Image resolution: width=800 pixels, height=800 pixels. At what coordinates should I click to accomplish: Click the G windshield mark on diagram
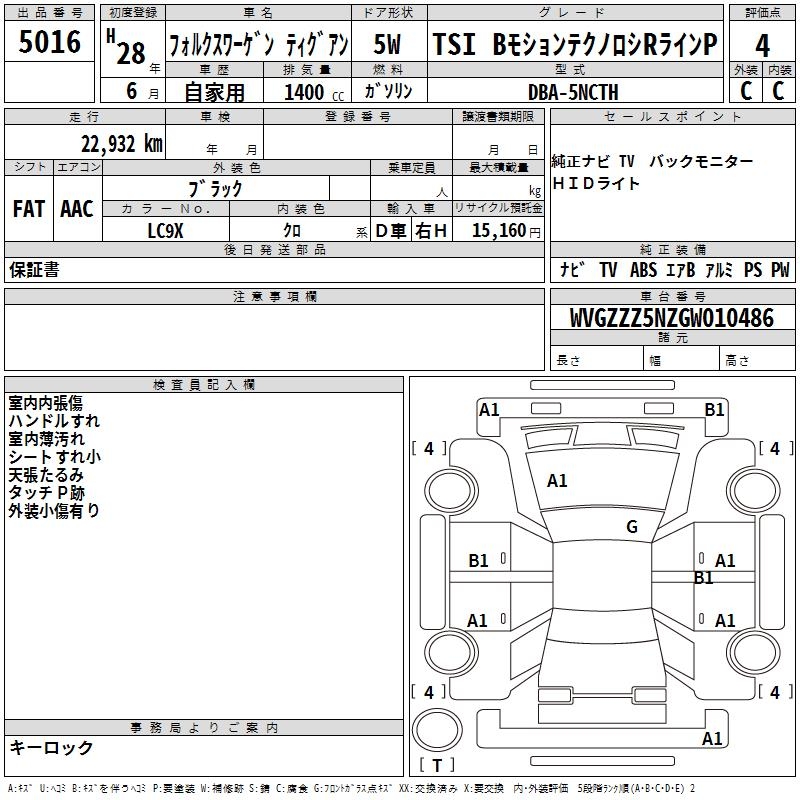click(632, 527)
